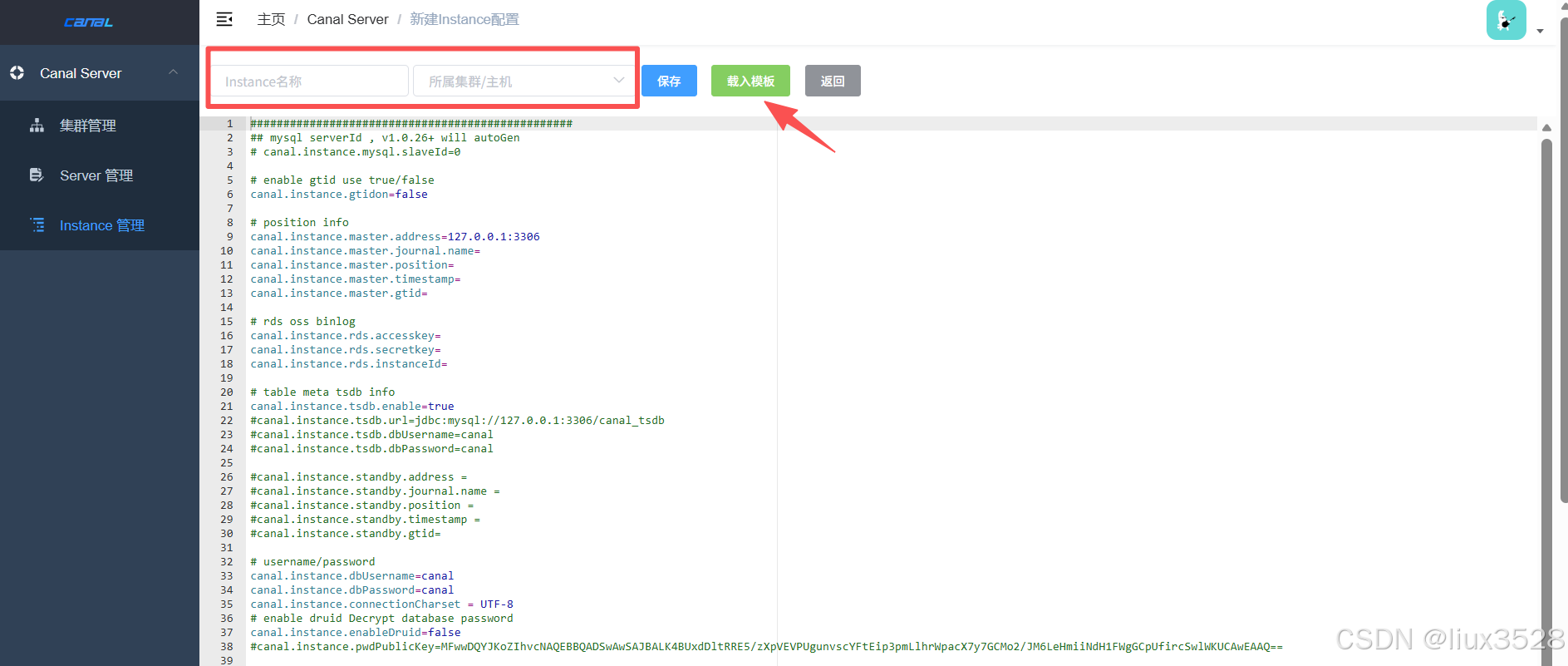Open the 所属集群/主机 dropdown
Image resolution: width=1568 pixels, height=666 pixels.
(524, 81)
